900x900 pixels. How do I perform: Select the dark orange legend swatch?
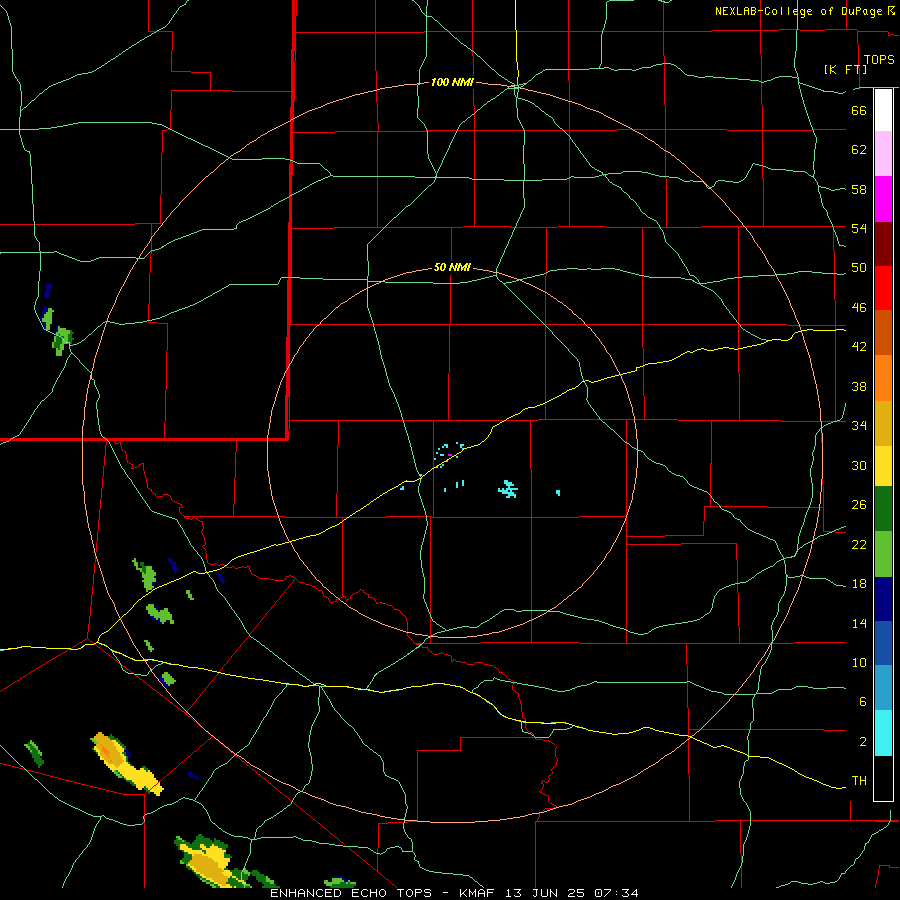tap(883, 332)
